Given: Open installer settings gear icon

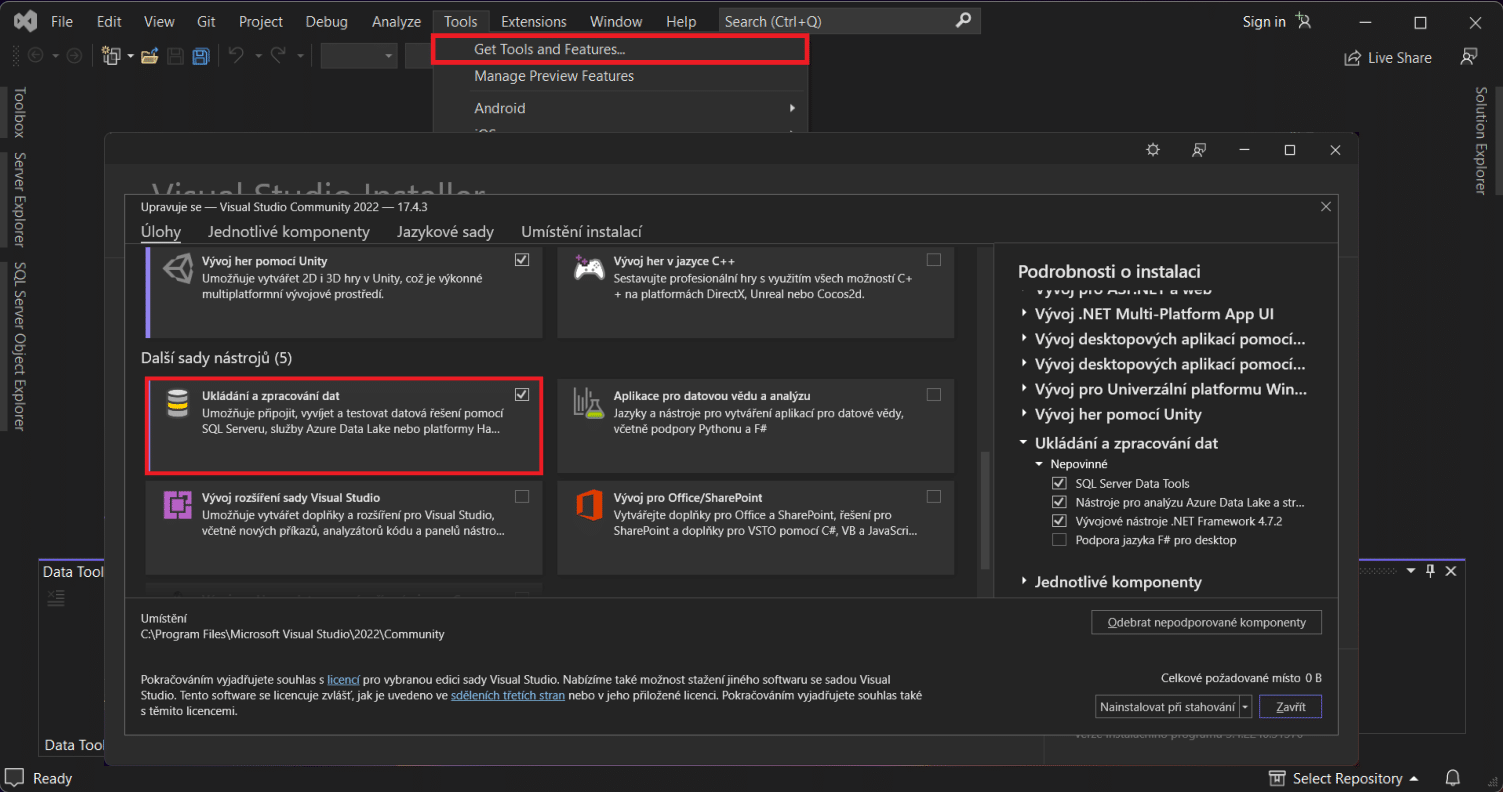Looking at the screenshot, I should [1153, 150].
